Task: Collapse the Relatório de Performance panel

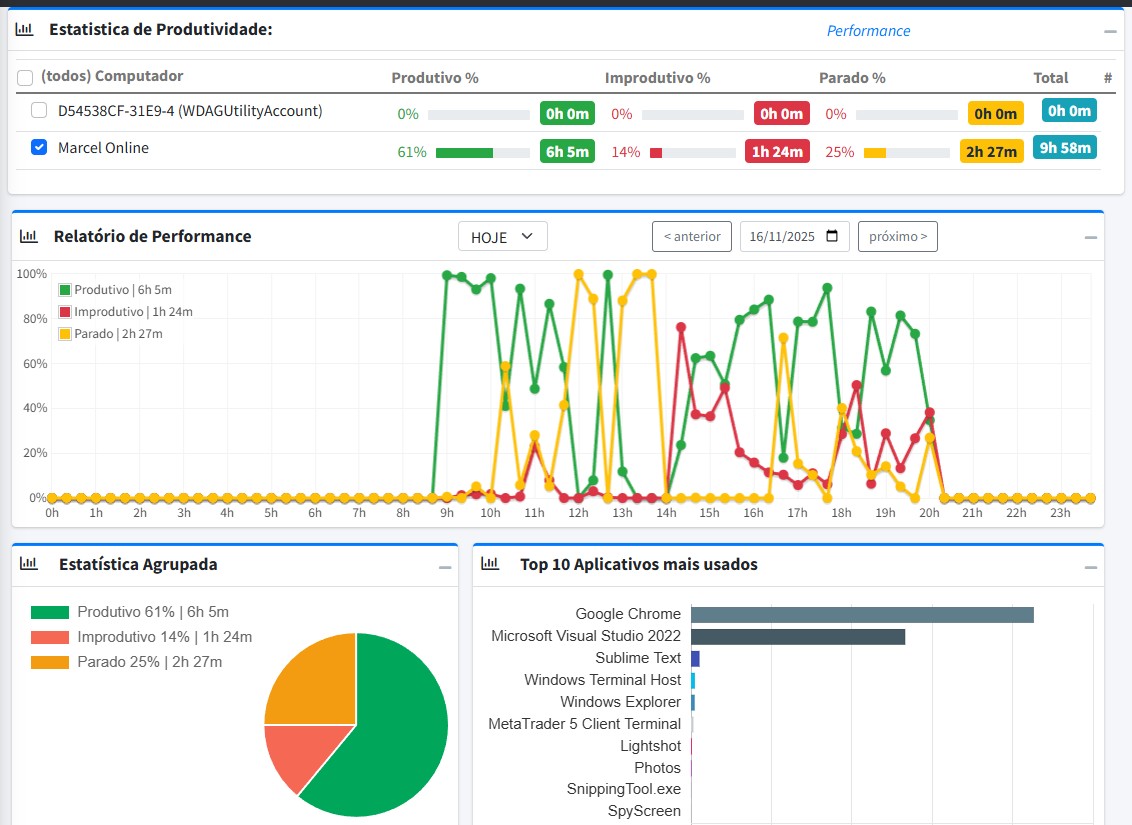Action: 1091,238
